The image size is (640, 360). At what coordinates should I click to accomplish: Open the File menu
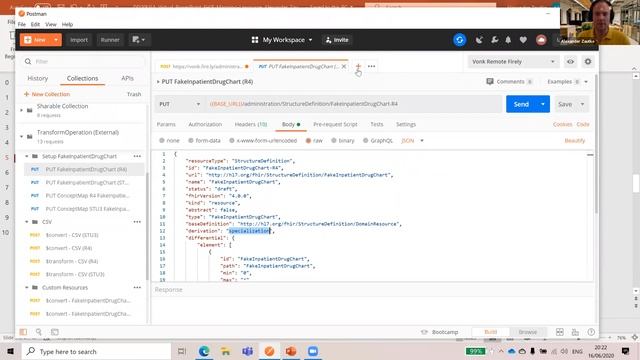(x=22, y=24)
